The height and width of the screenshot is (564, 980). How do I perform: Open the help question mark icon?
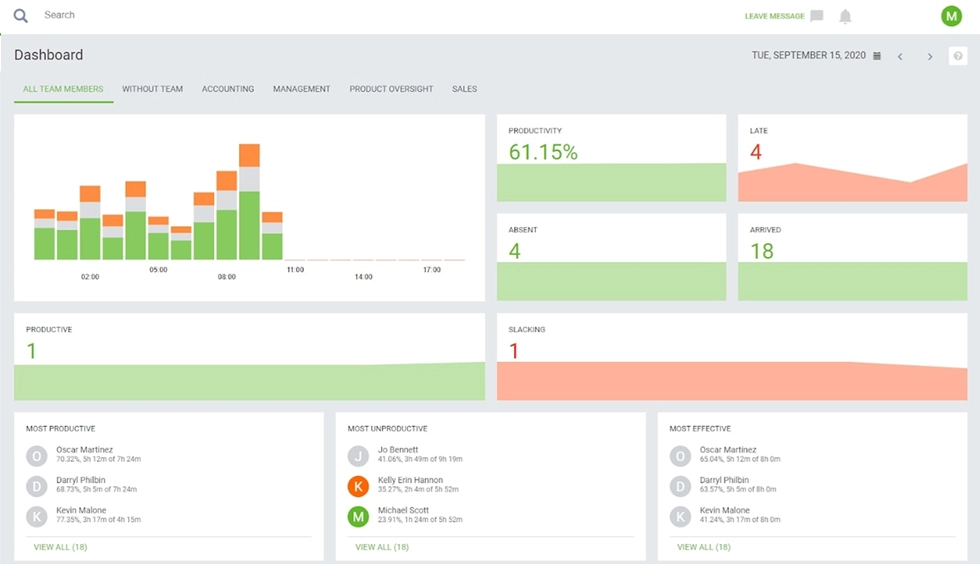958,56
